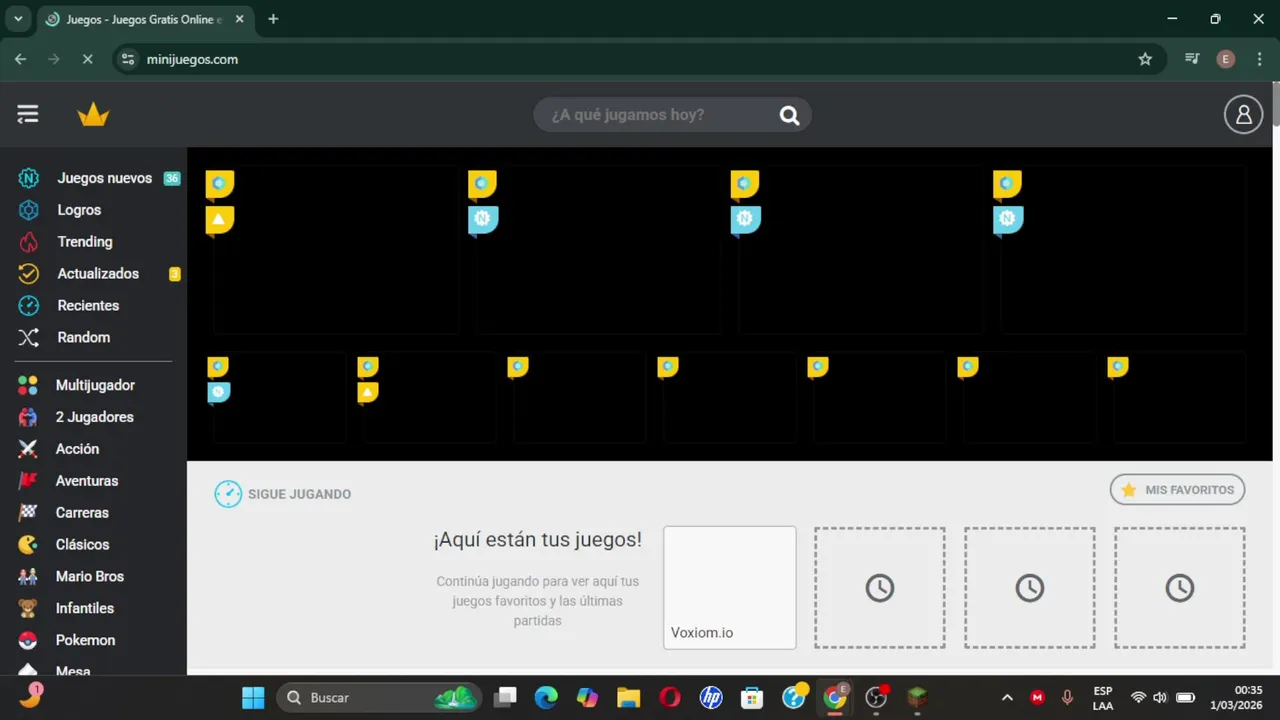Click the Sigue Jugando clock icon
1280x720 pixels.
point(228,494)
